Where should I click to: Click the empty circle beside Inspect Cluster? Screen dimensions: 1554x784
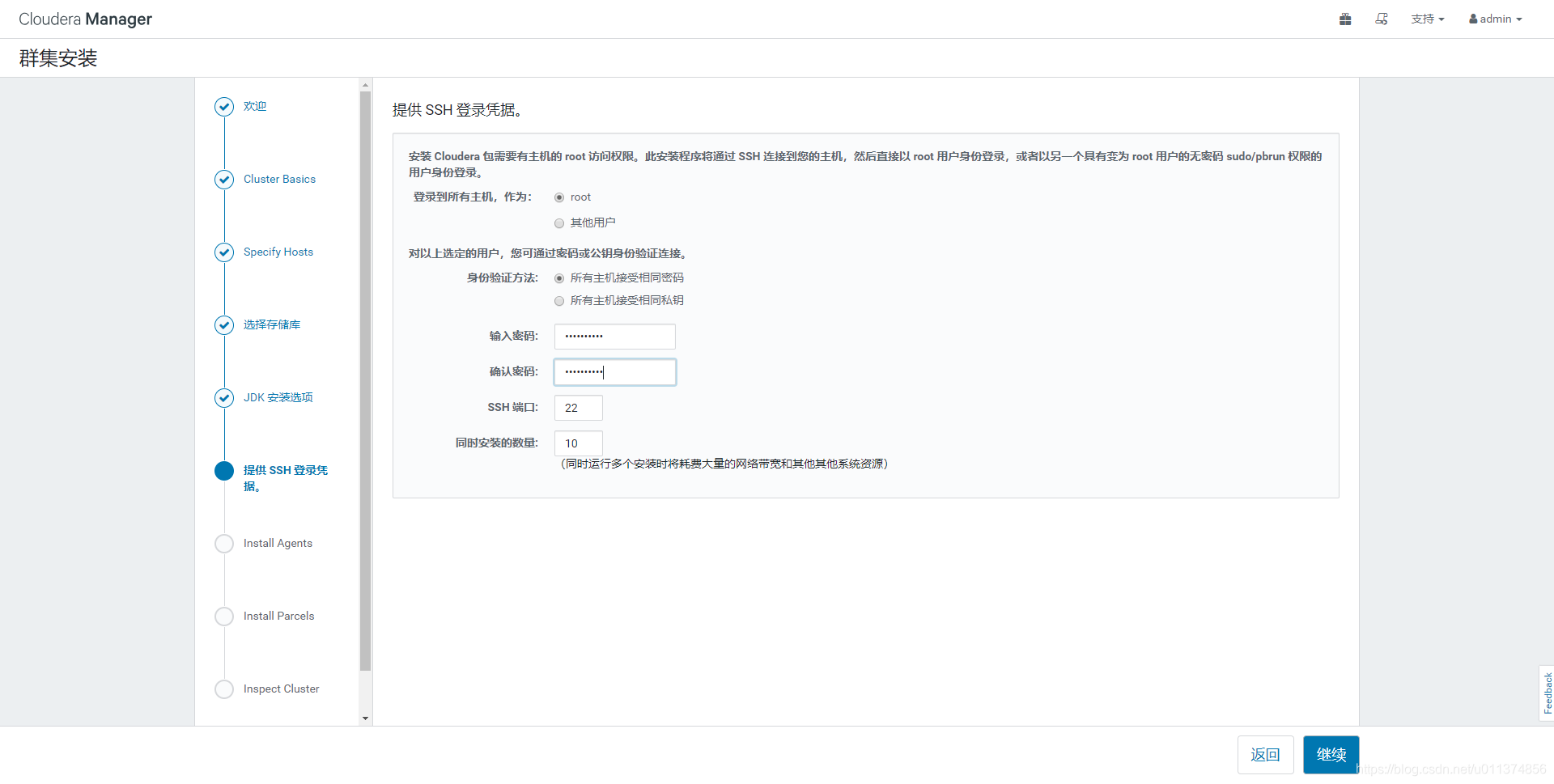coord(224,689)
